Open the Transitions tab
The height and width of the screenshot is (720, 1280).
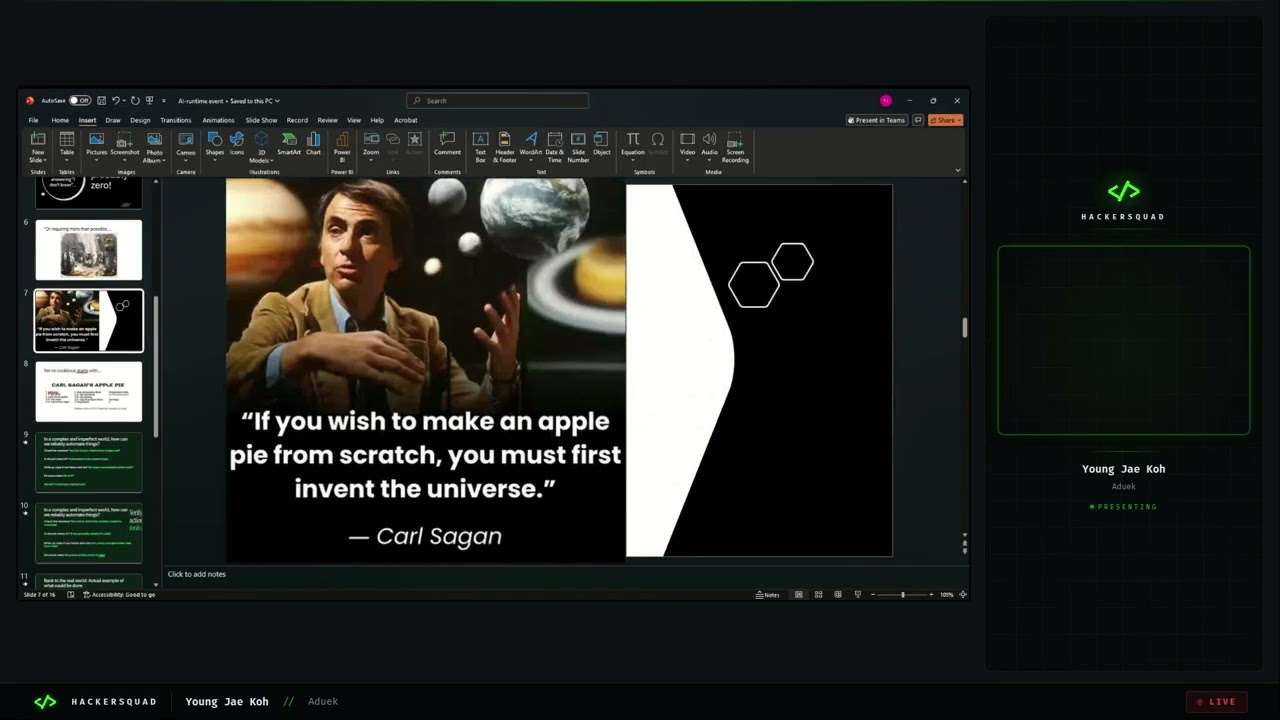(176, 120)
